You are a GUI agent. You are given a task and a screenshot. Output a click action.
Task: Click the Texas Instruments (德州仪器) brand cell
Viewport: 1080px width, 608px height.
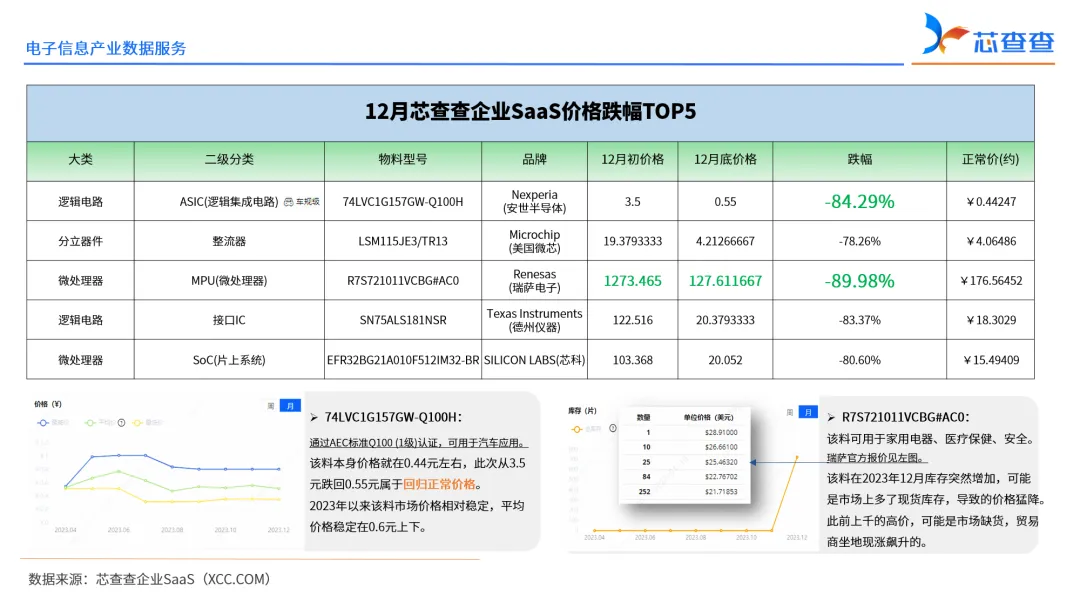coord(534,320)
